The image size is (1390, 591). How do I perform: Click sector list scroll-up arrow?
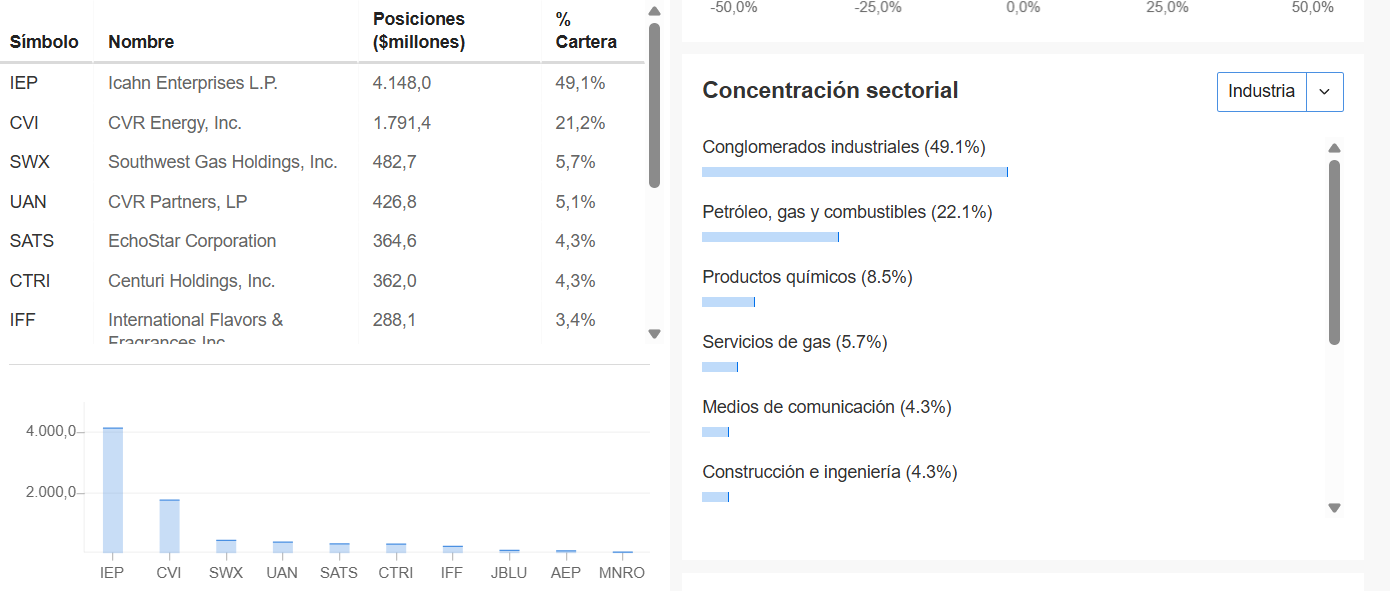point(1334,149)
